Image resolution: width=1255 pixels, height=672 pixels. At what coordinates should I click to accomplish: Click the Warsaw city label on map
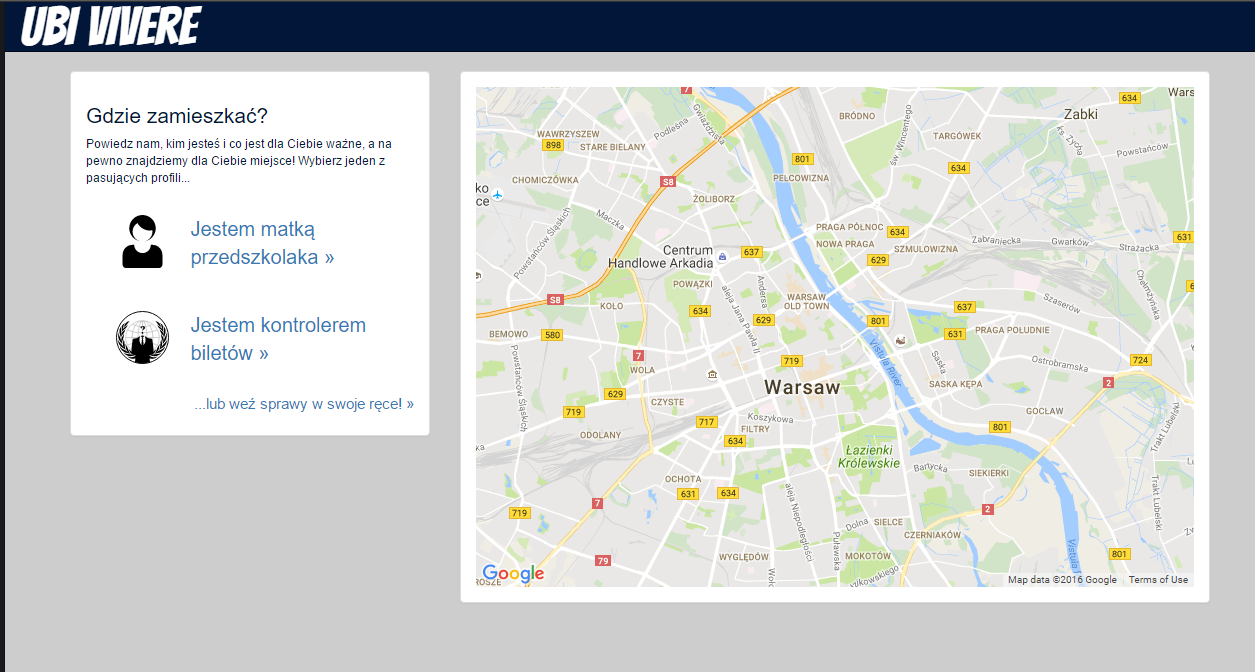(802, 387)
